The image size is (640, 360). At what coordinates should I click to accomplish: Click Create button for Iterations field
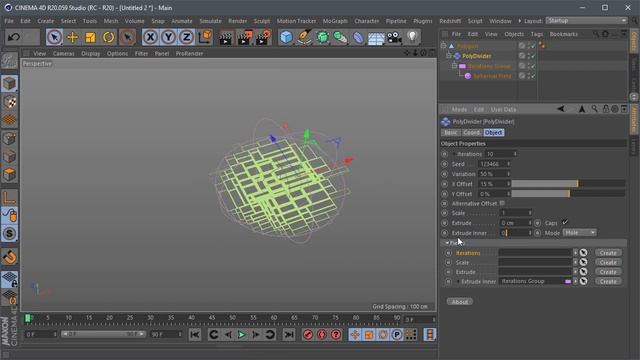click(608, 253)
